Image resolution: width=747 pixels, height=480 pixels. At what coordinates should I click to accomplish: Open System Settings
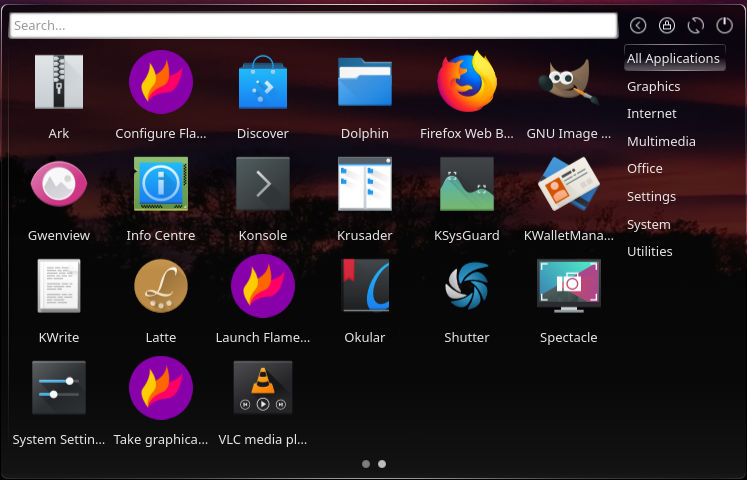click(59, 388)
